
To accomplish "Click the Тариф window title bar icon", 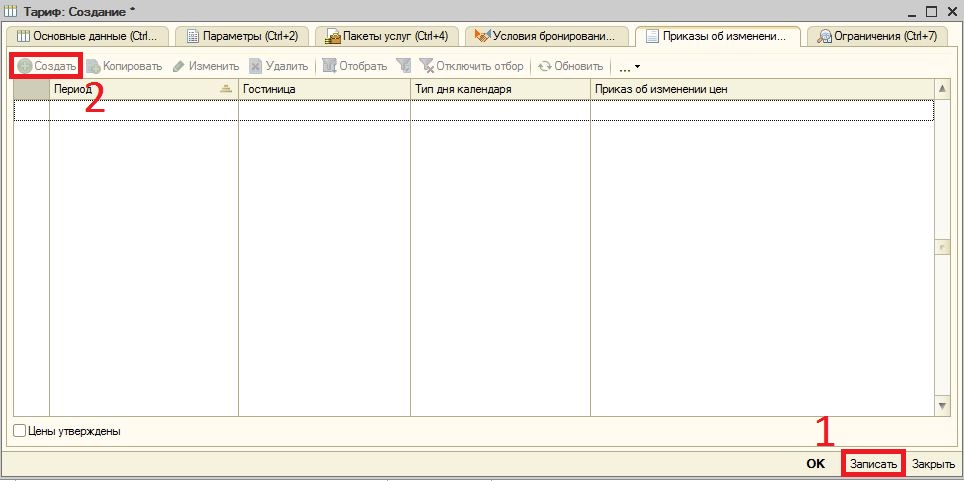I will pyautogui.click(x=10, y=11).
